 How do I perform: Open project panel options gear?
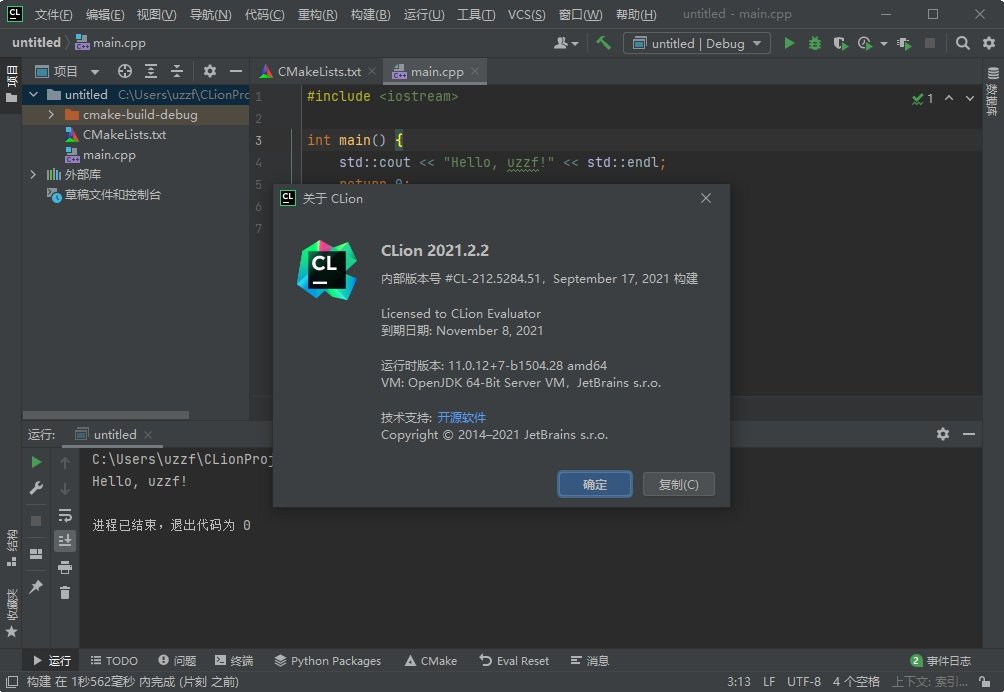[x=209, y=71]
